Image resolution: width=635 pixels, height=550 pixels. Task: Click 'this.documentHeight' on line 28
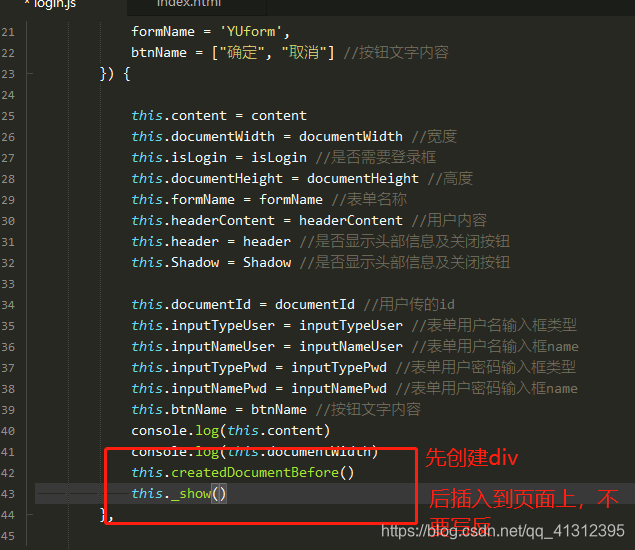pos(207,178)
